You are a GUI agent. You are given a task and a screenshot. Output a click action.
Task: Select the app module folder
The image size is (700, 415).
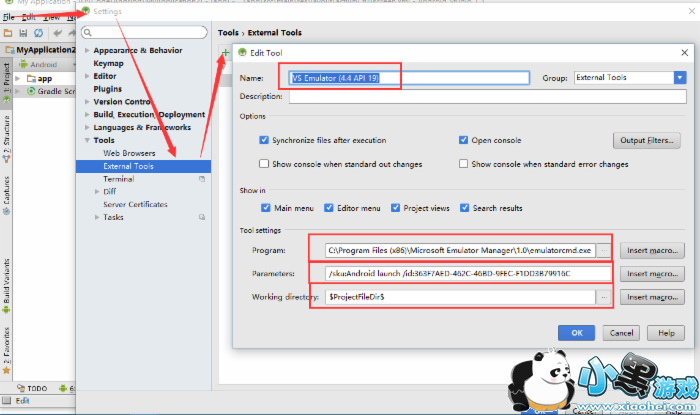point(40,79)
